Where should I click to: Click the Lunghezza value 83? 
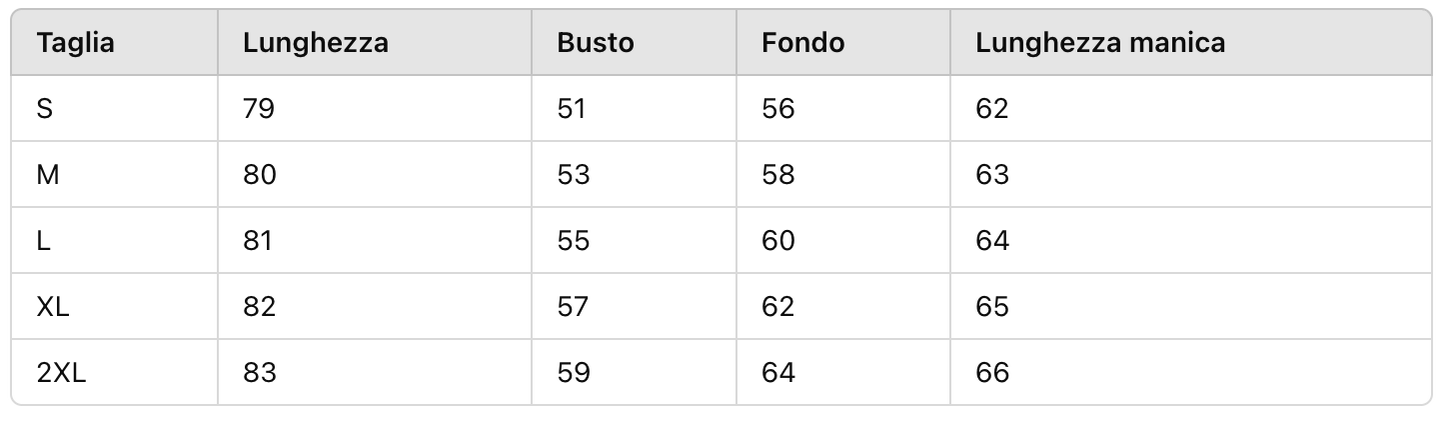click(259, 373)
